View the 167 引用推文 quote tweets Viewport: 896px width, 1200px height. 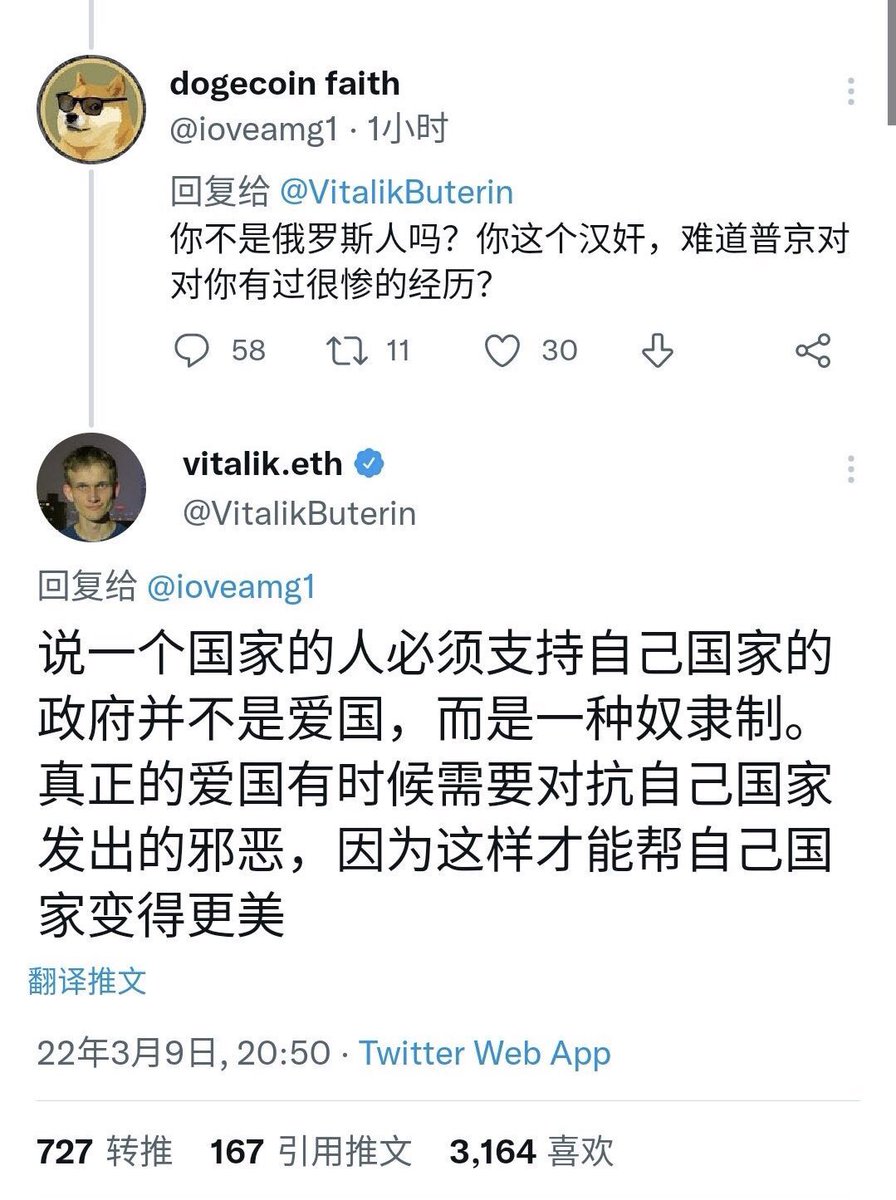[x=310, y=1152]
